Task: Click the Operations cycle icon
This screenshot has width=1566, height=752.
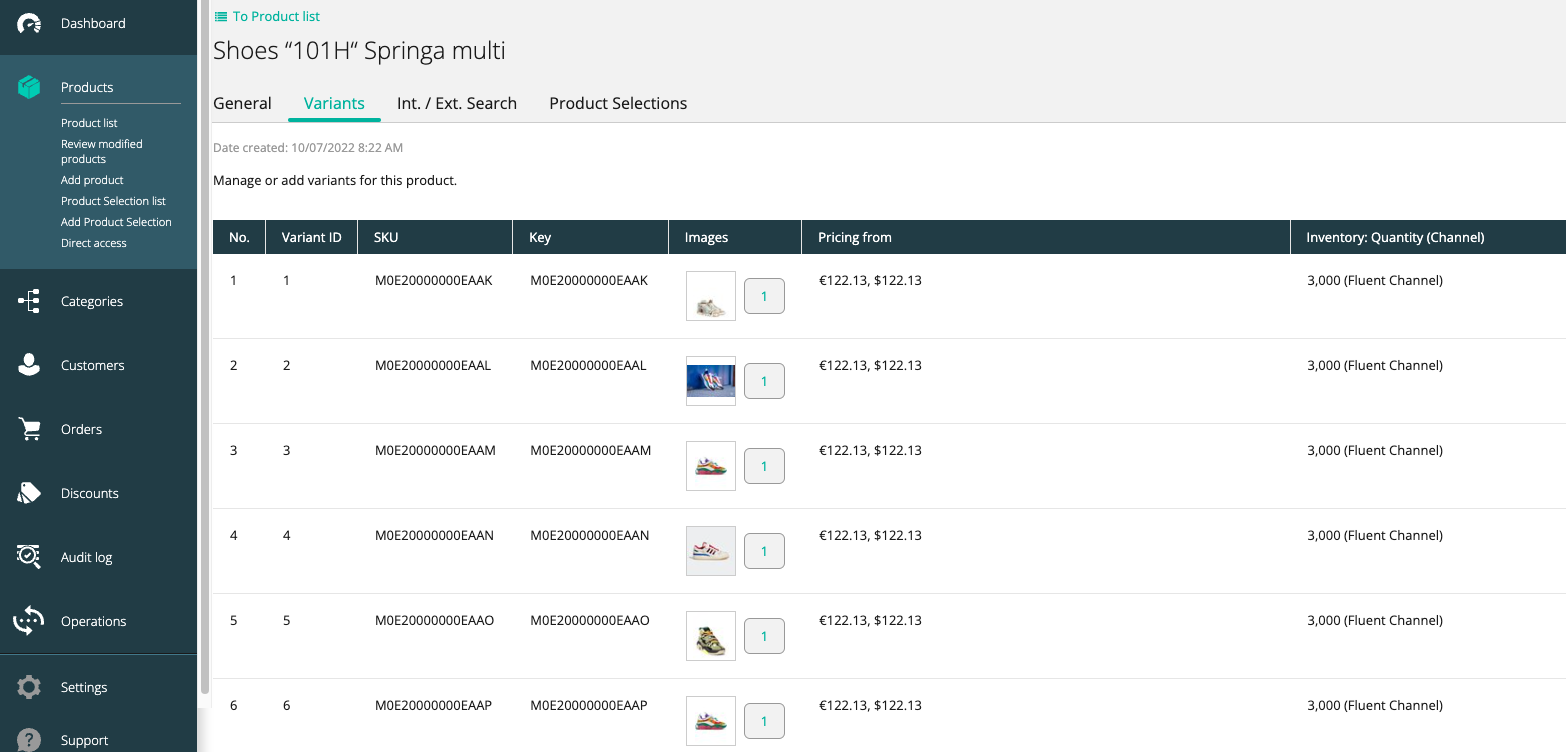Action: coord(29,621)
